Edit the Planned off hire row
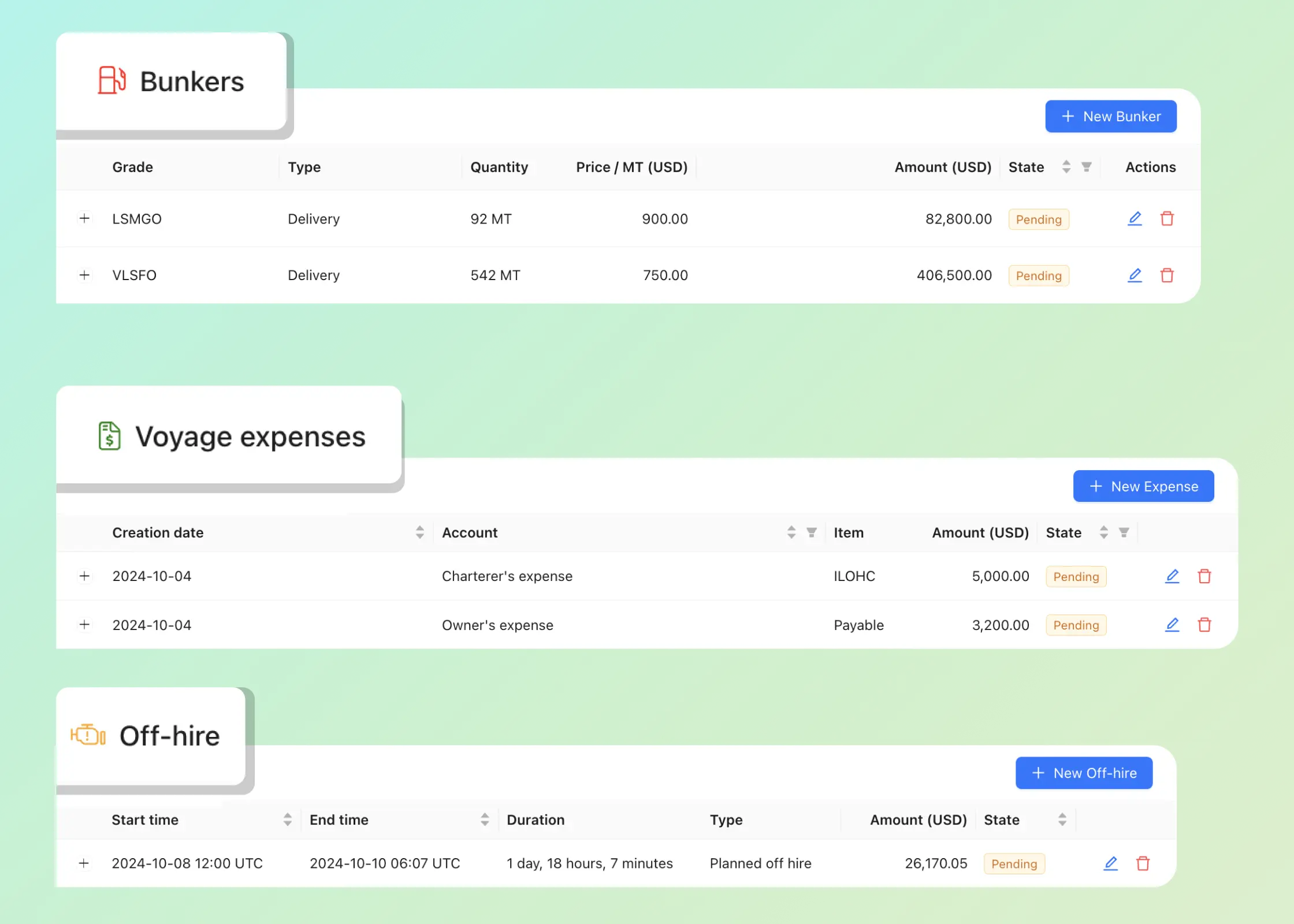 1110,863
